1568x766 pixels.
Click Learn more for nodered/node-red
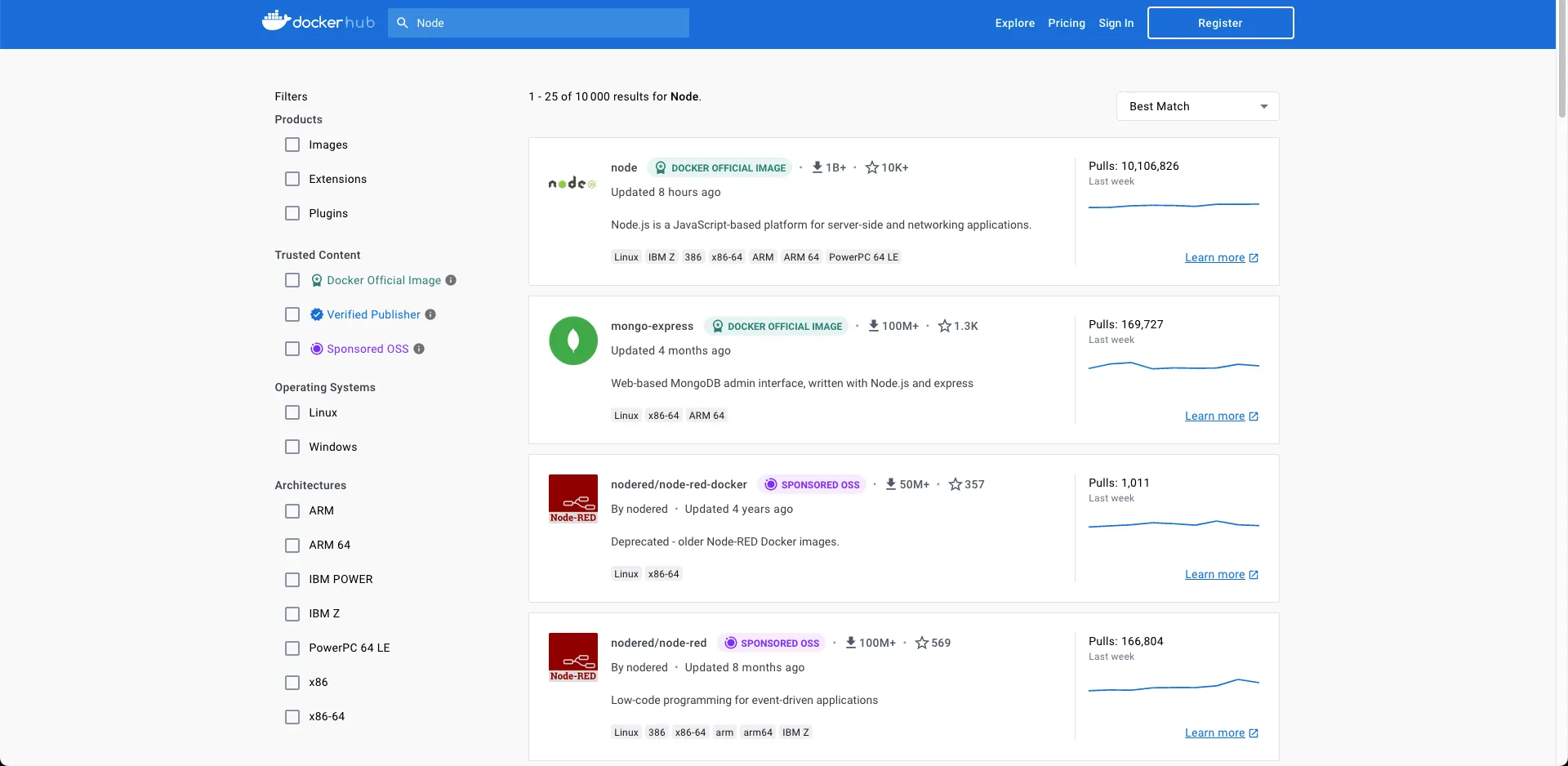point(1214,733)
